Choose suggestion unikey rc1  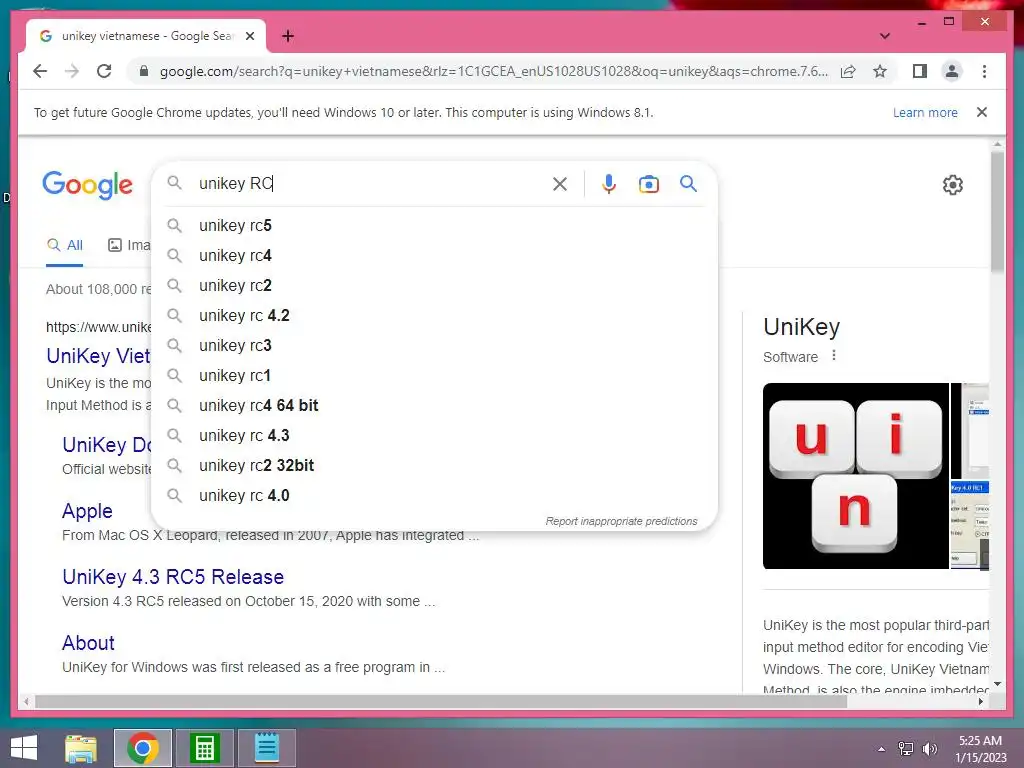434,376
